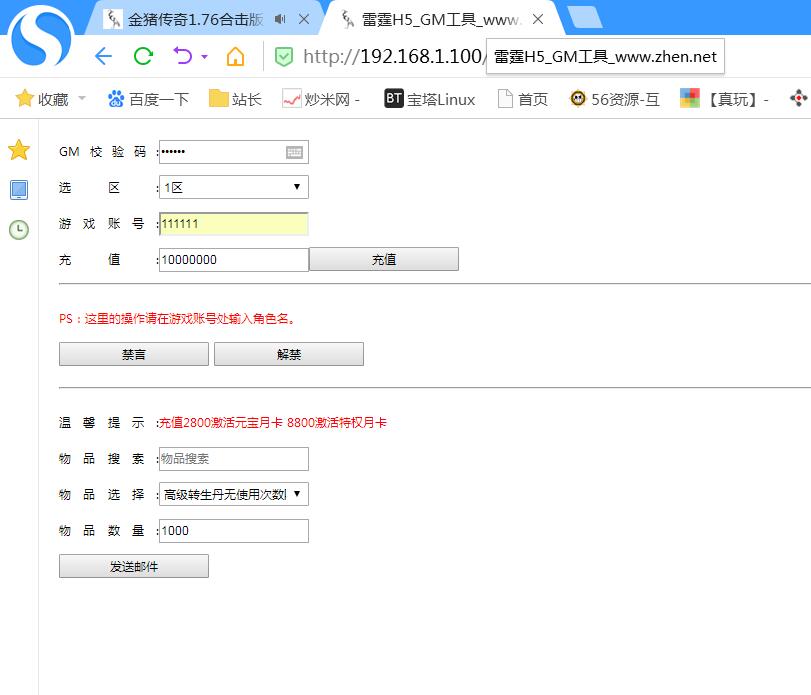Open the history clock icon in the sidebar
Viewport: 811px width, 695px height.
[x=18, y=229]
